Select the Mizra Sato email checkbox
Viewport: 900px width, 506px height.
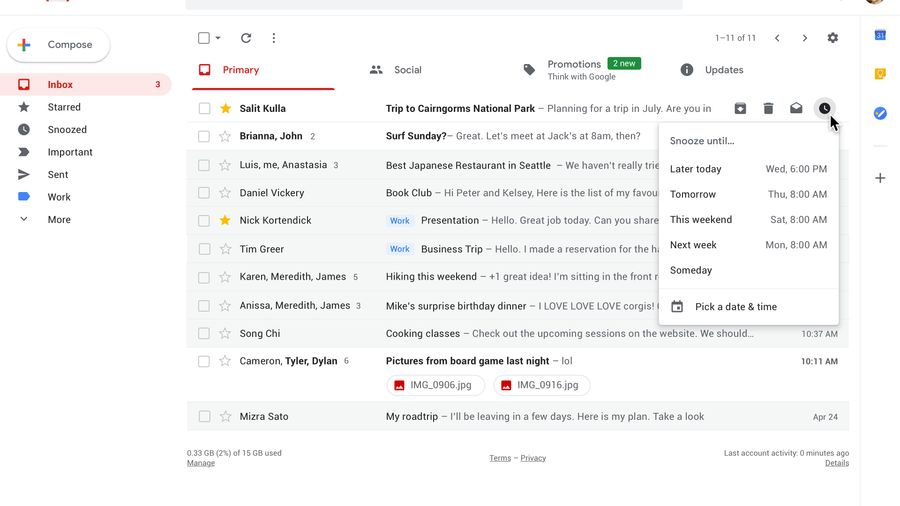pyautogui.click(x=204, y=417)
